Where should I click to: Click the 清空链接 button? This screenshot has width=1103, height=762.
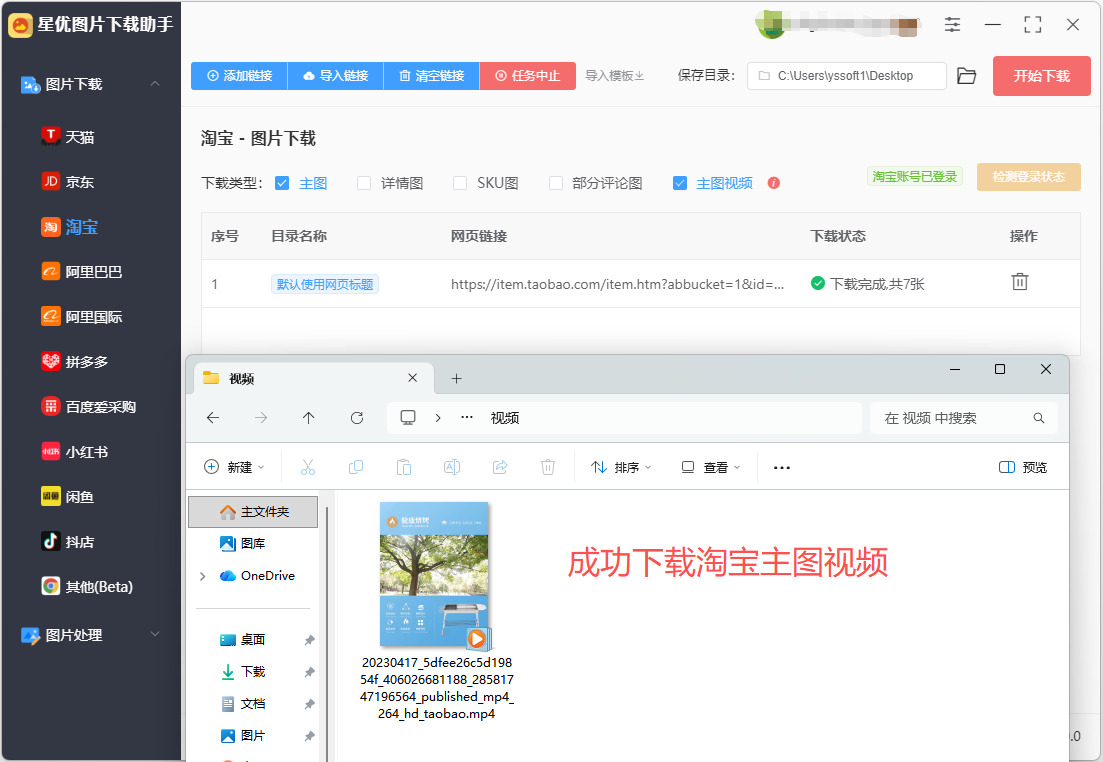coord(431,75)
